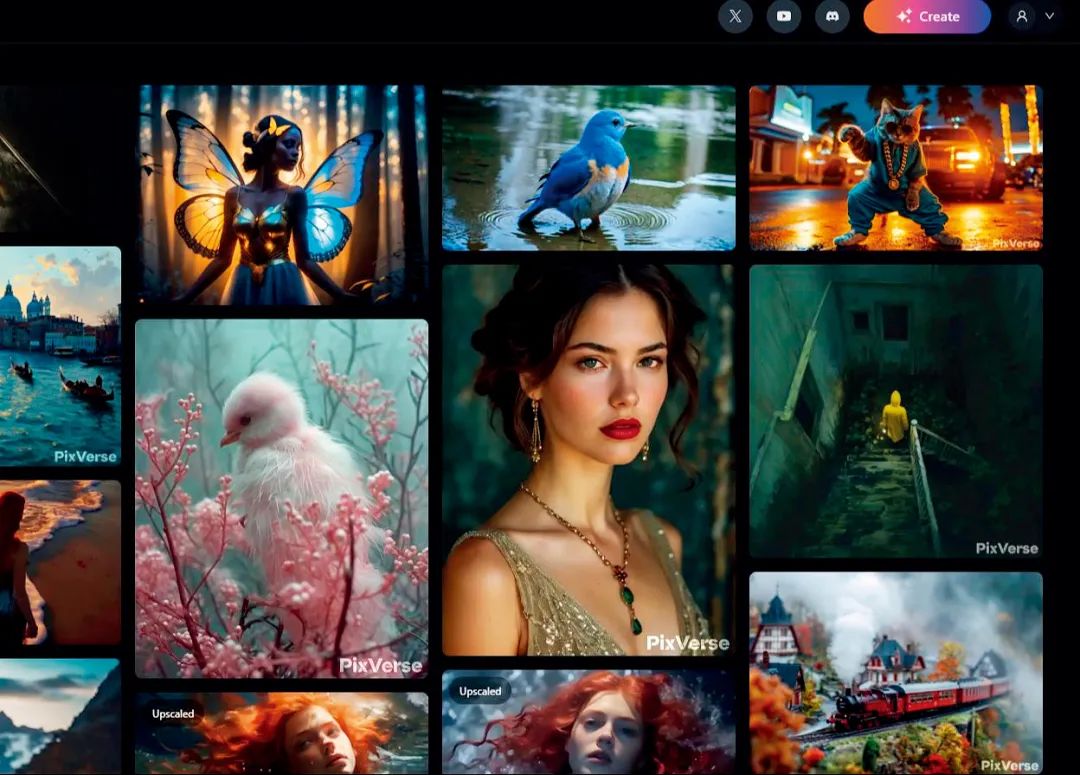Open the butterfly fairy in forest thumbnail
The width and height of the screenshot is (1080, 775).
[282, 195]
